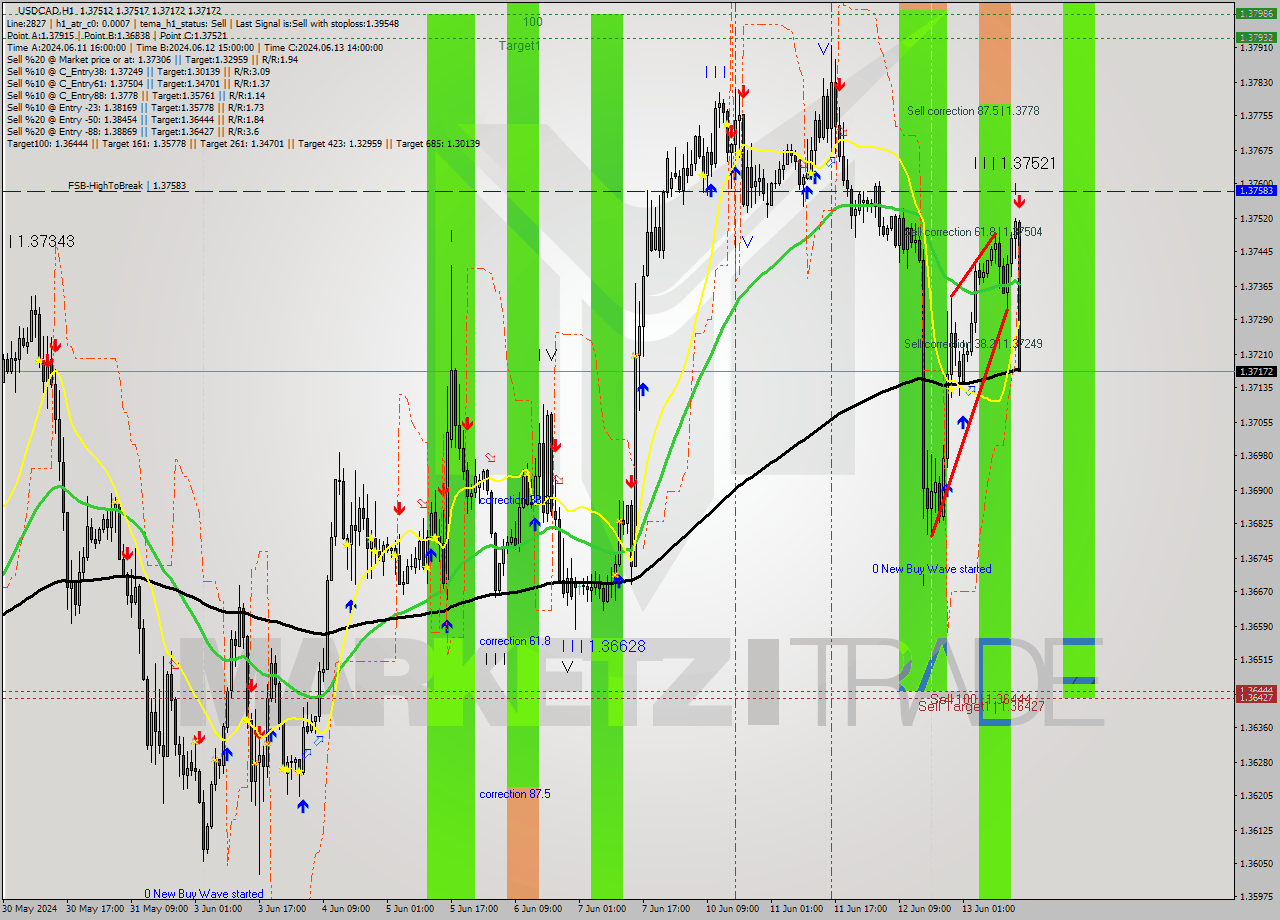Click the 'I I 1.37343' wave label
The width and height of the screenshot is (1280, 920).
[41, 241]
